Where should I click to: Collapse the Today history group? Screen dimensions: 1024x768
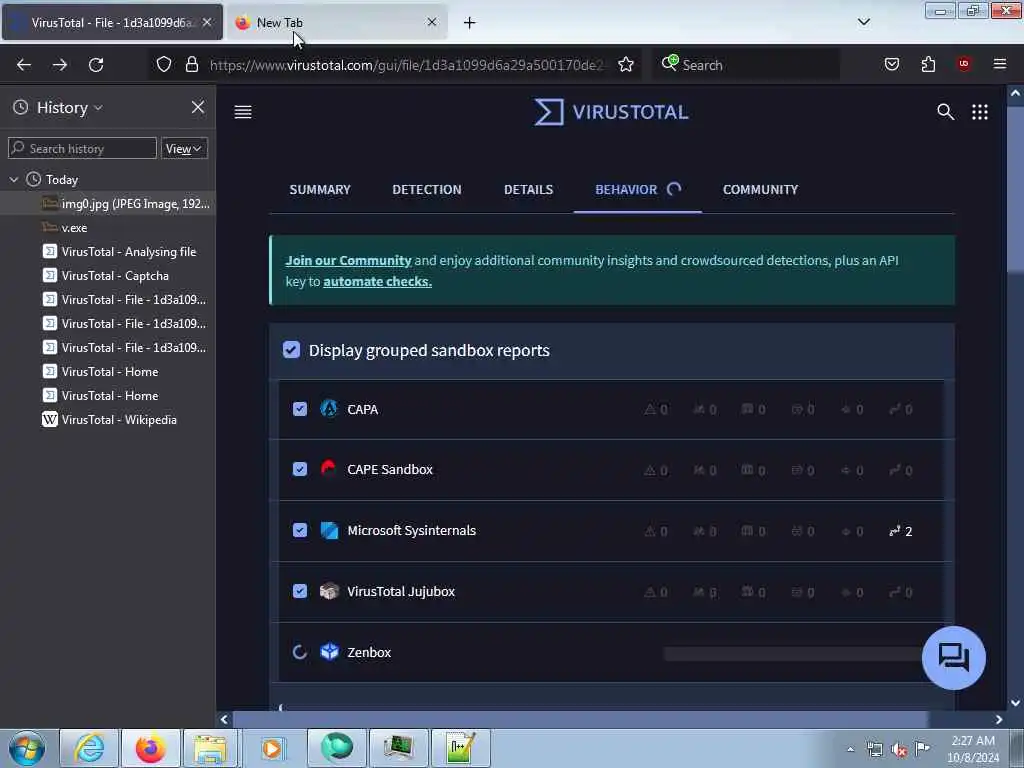(x=14, y=179)
